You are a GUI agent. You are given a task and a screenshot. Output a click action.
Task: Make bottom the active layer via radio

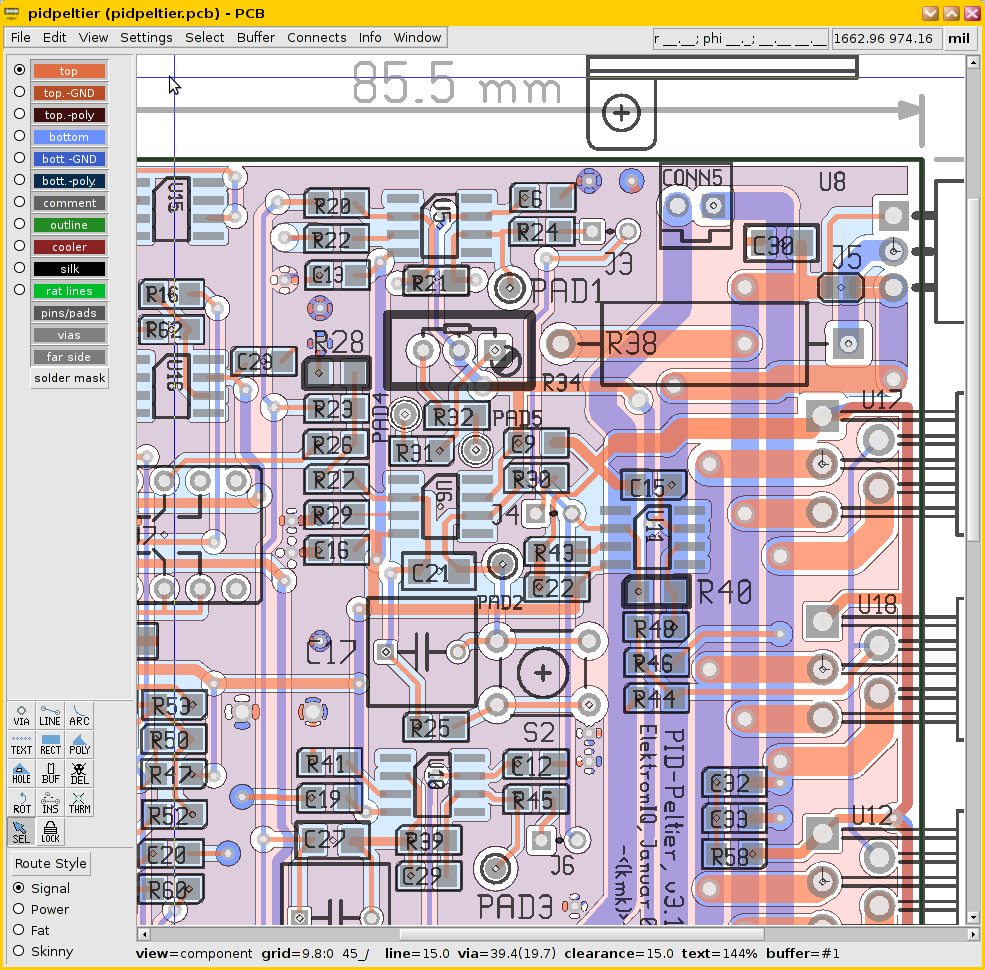[19, 136]
